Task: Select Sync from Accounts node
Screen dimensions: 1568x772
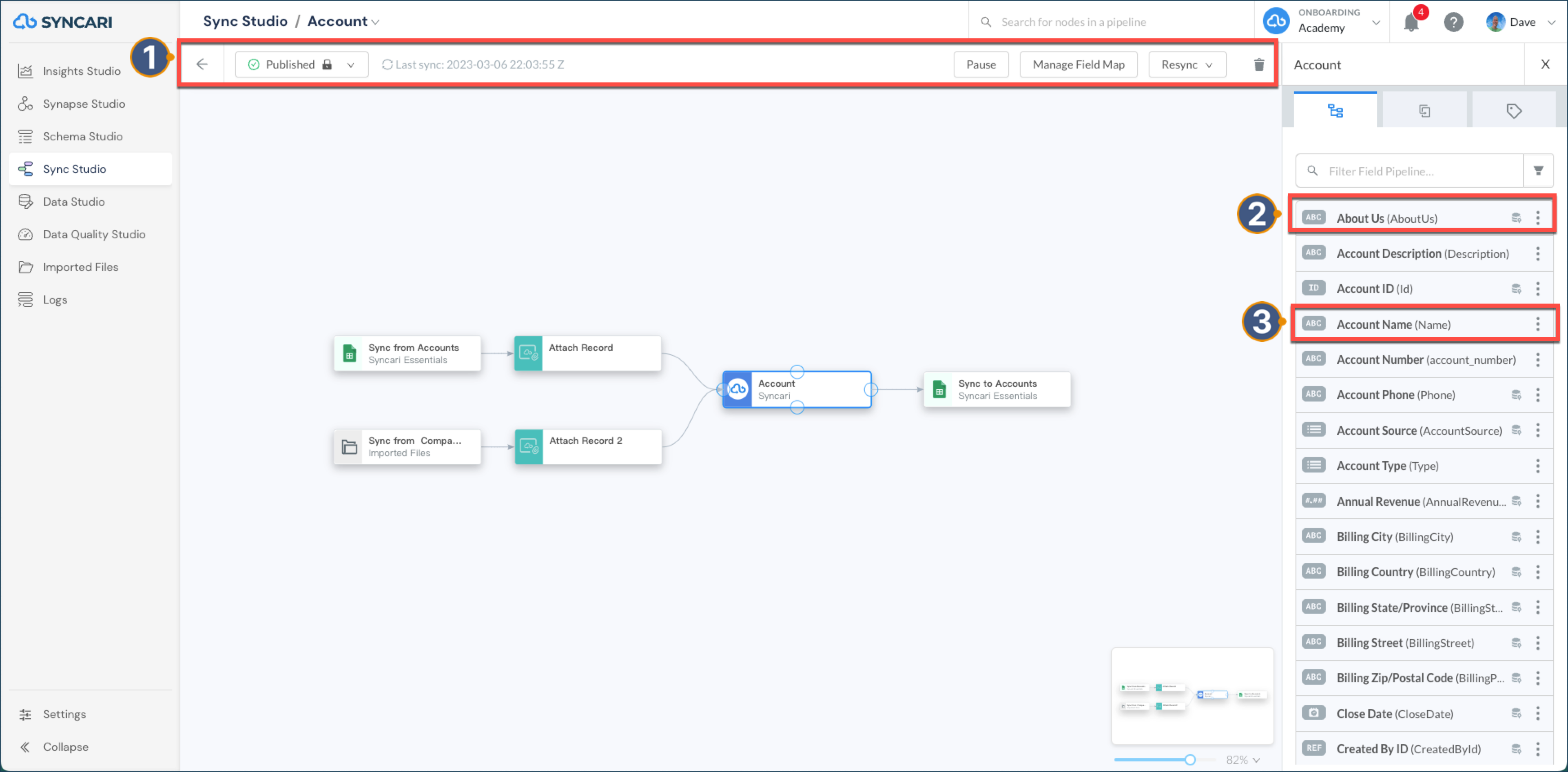Action: click(407, 353)
